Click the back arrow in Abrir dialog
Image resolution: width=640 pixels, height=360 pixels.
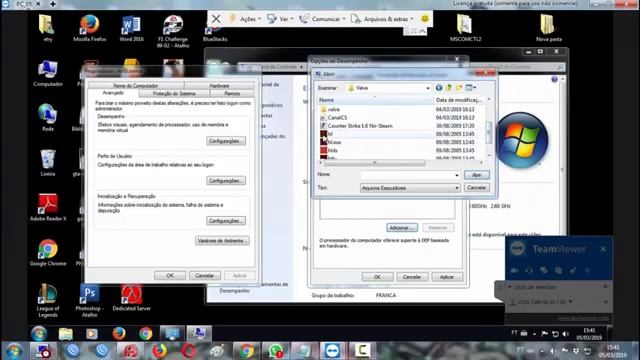(x=439, y=88)
